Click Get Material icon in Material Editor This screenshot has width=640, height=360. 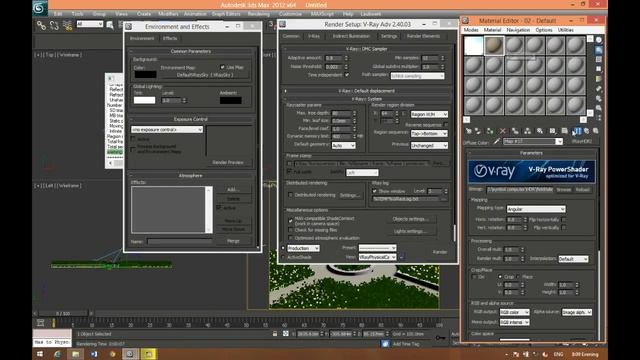469,131
